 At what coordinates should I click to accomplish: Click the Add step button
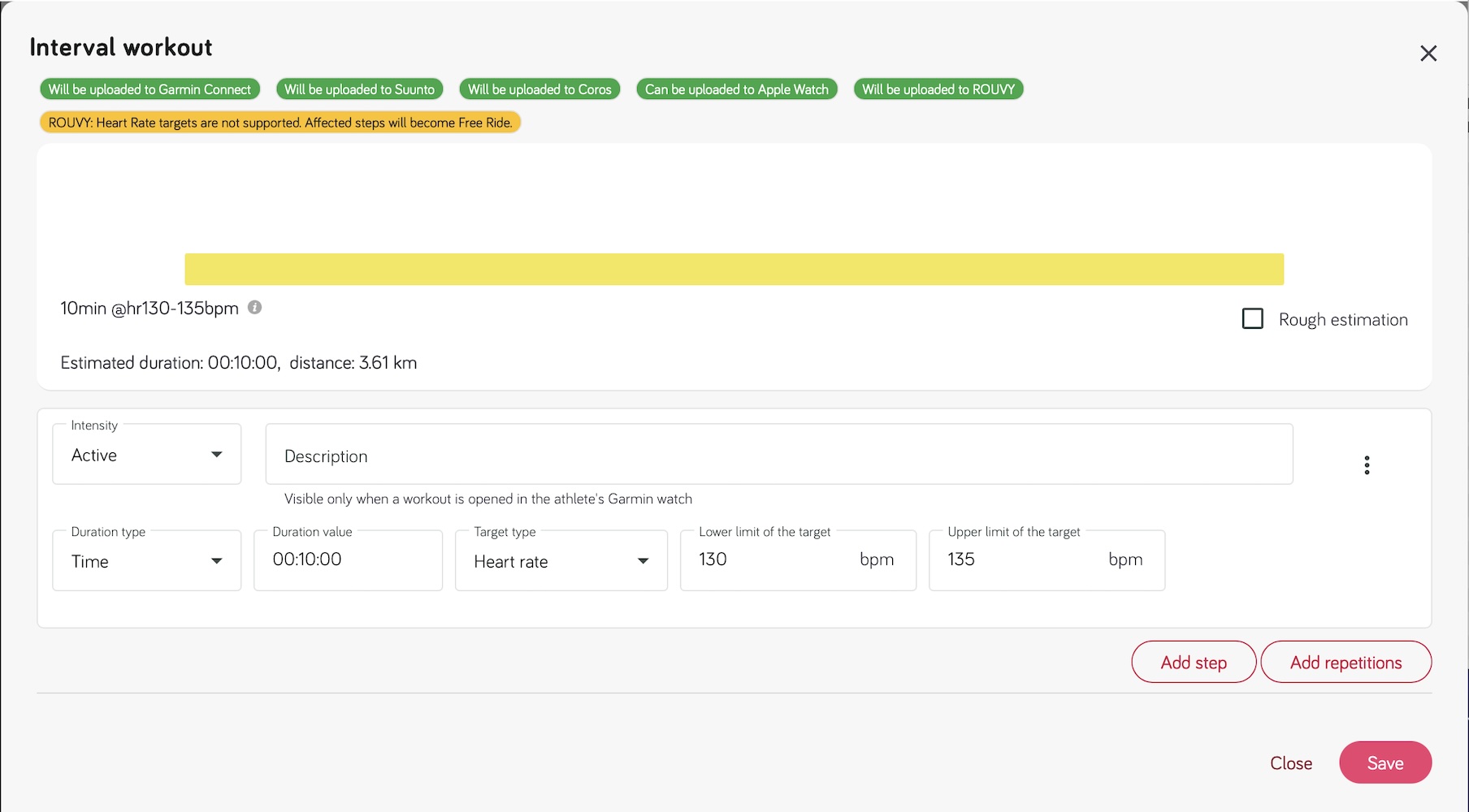tap(1194, 663)
